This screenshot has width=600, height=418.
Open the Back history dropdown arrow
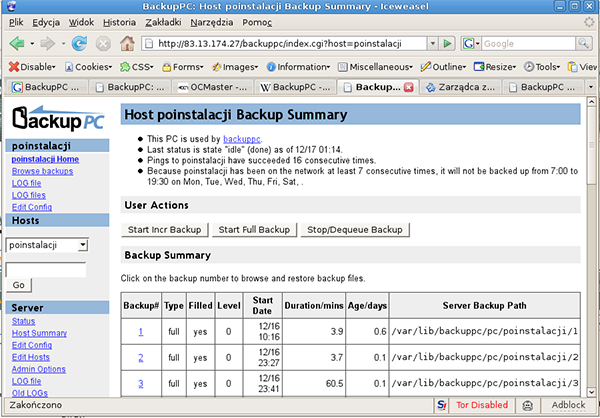pyautogui.click(x=32, y=44)
